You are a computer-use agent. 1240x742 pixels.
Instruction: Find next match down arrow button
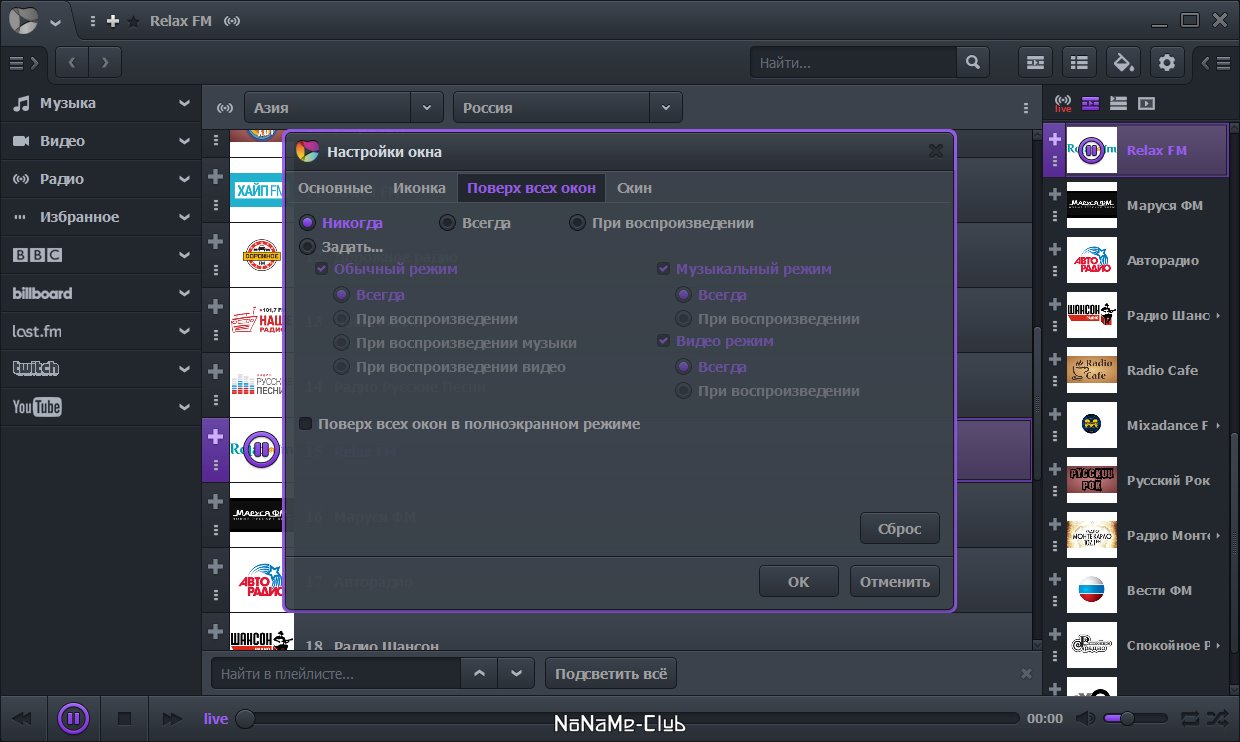[516, 673]
